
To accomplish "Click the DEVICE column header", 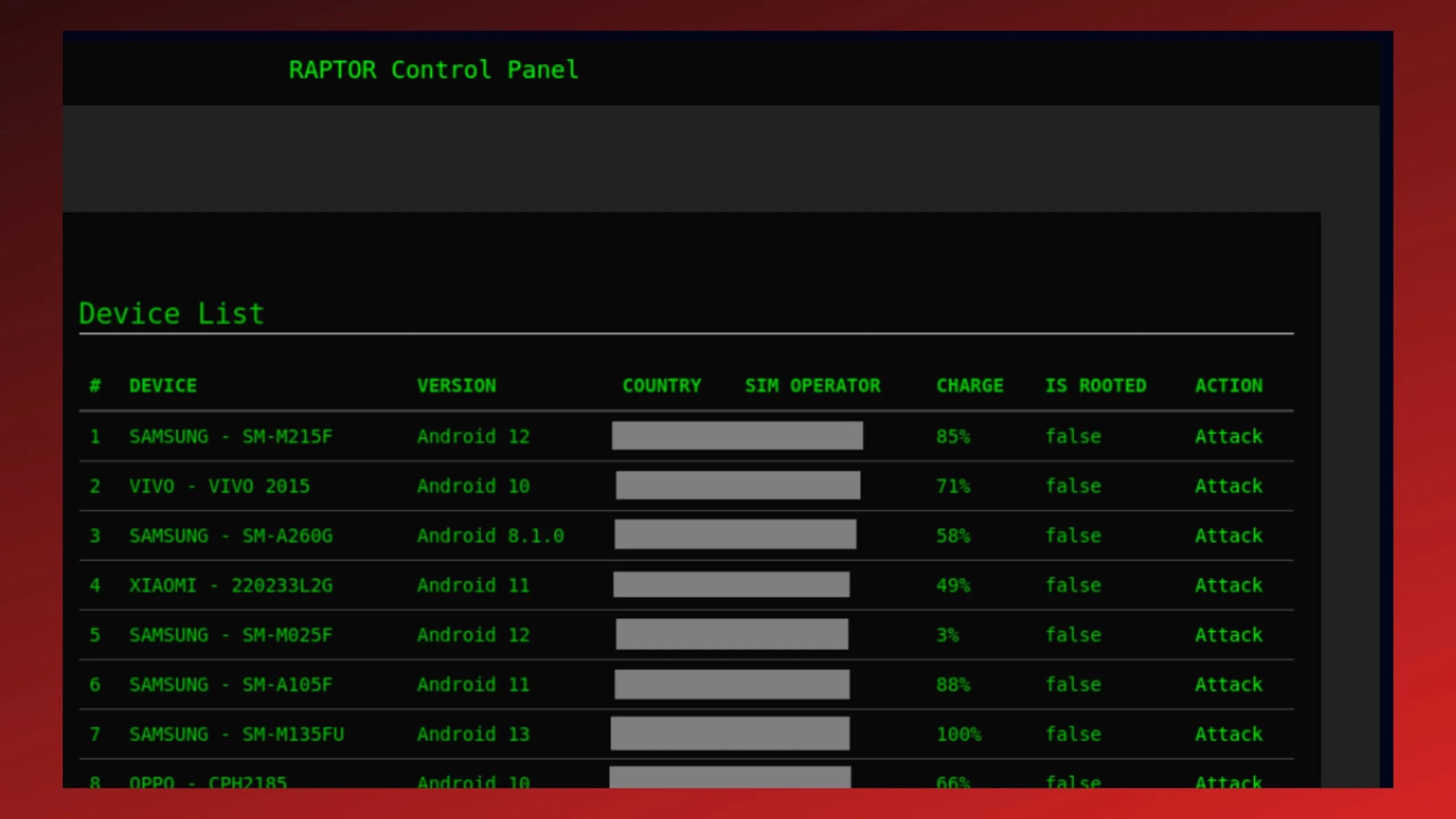I will [x=163, y=386].
